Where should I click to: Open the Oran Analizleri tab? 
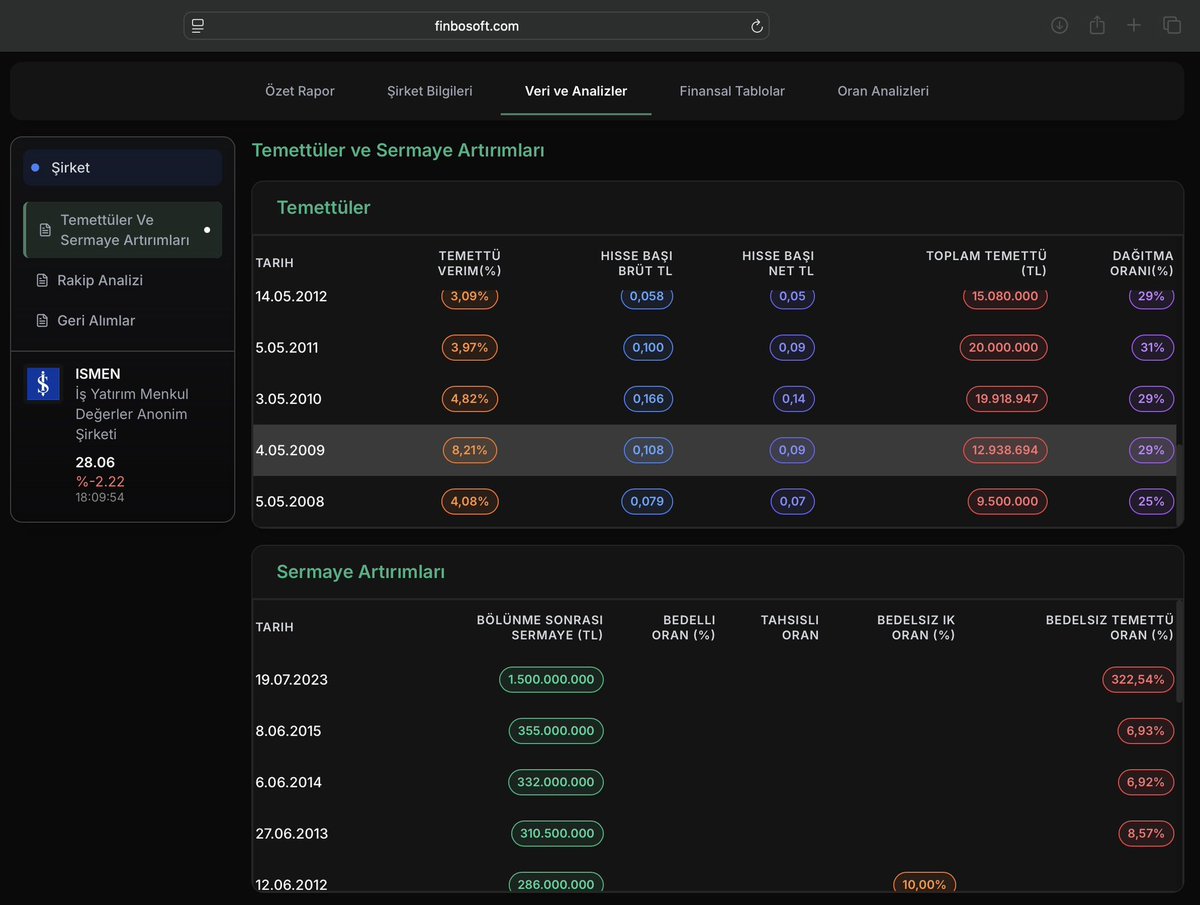883,91
